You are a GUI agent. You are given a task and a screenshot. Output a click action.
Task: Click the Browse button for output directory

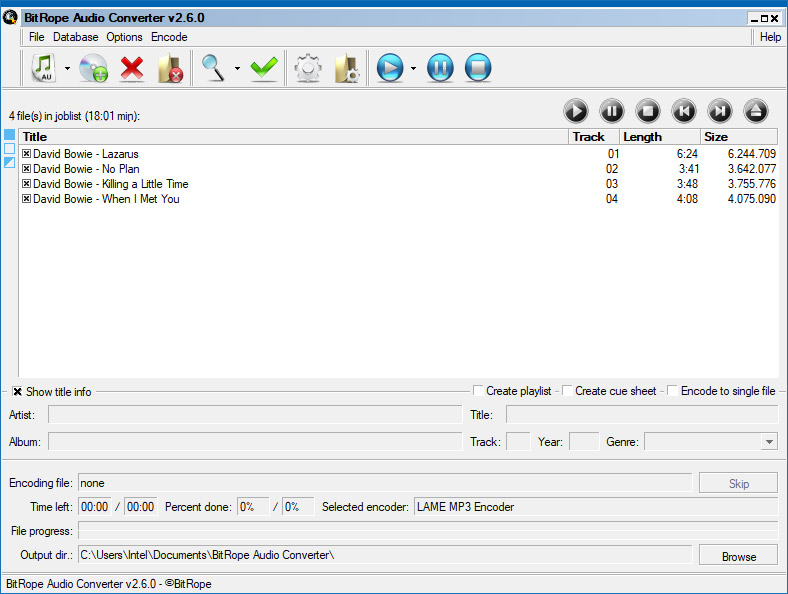pos(738,556)
